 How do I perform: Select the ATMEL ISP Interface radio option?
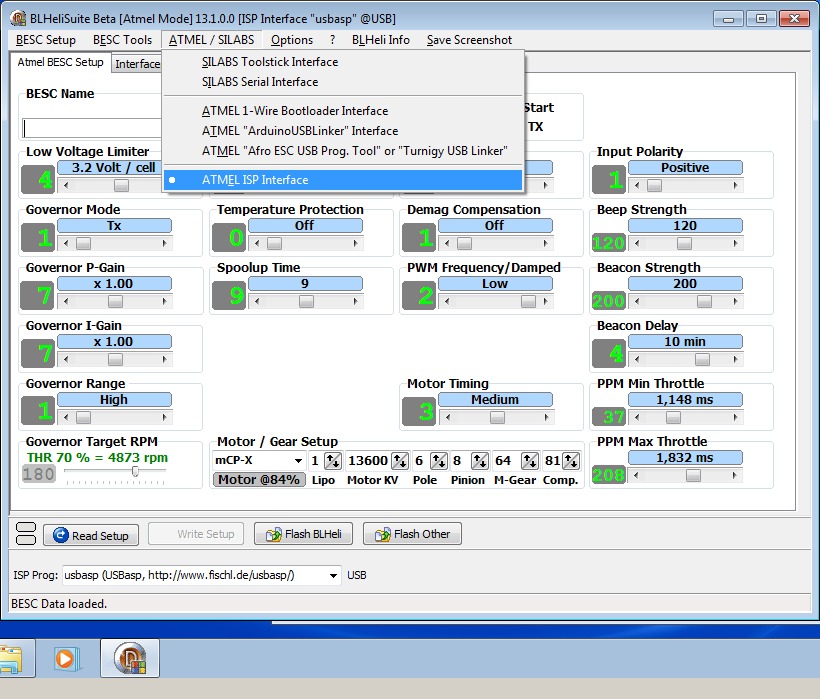pyautogui.click(x=343, y=180)
